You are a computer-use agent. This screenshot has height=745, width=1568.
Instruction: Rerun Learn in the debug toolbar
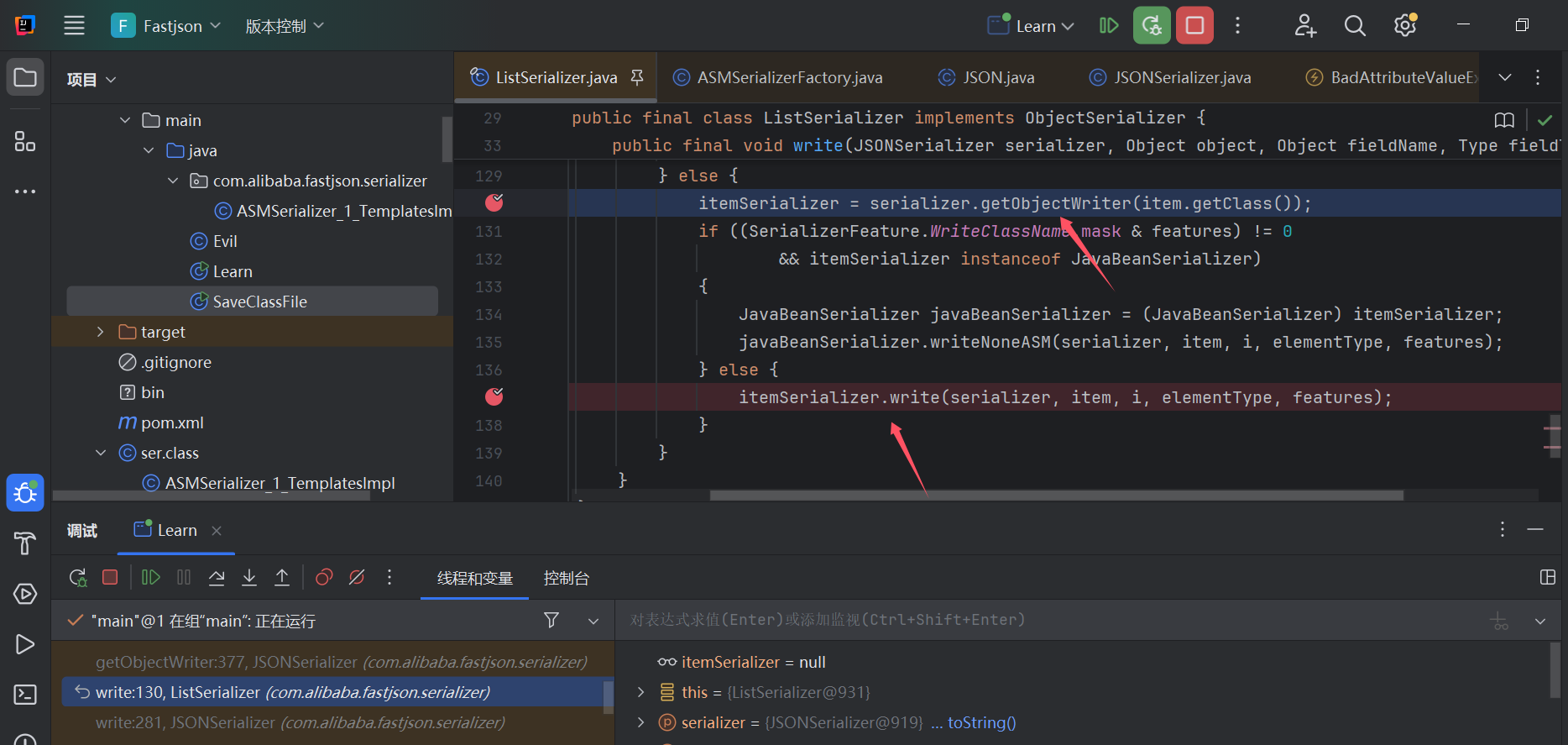pyautogui.click(x=78, y=577)
